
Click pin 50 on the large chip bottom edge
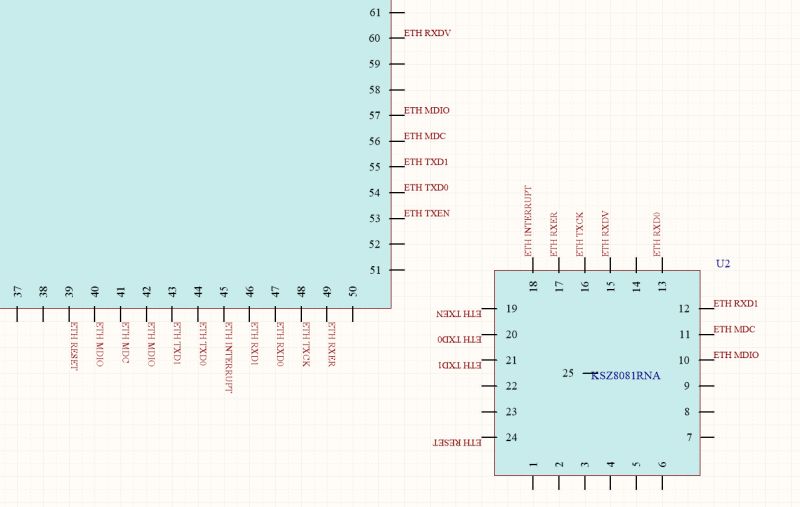click(353, 314)
